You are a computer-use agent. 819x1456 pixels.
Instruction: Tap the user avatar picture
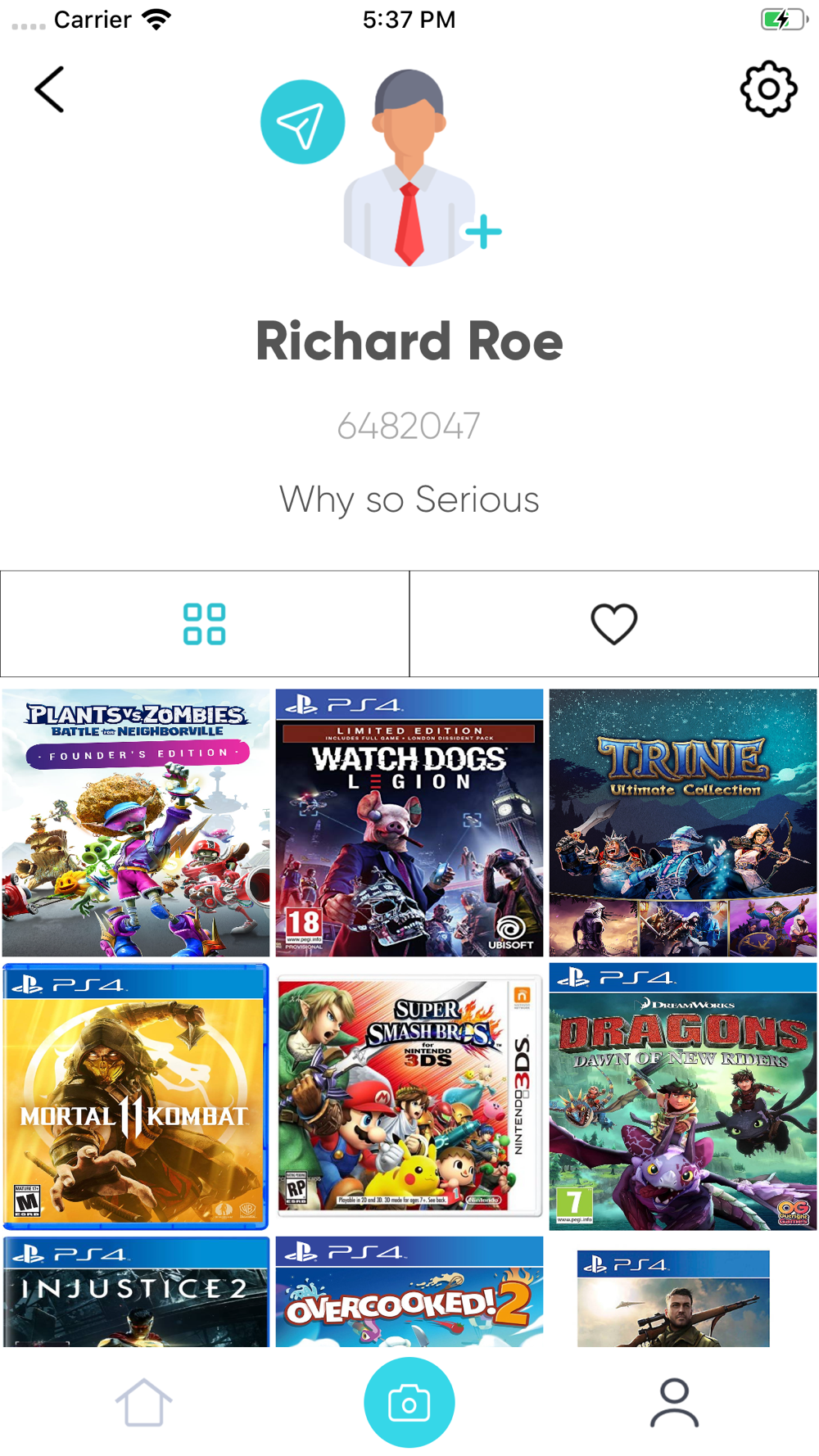tap(409, 168)
